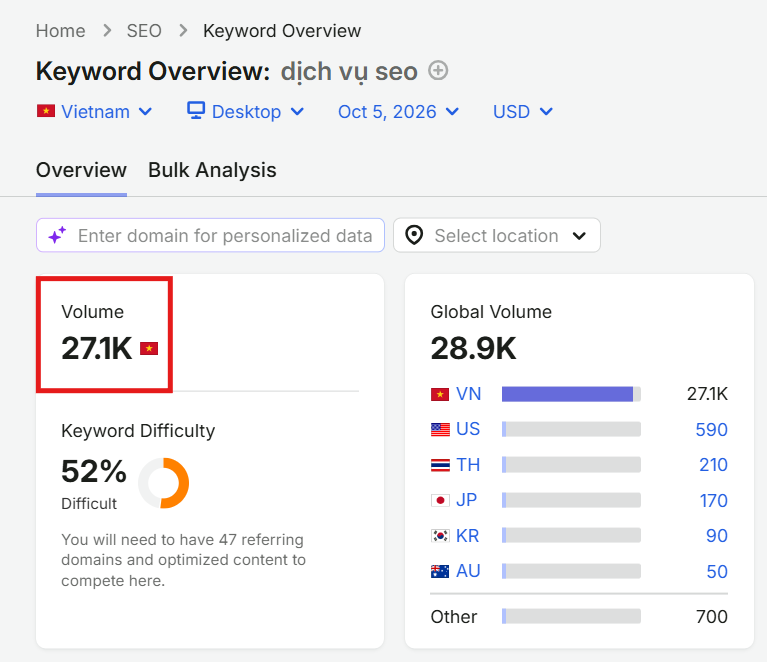This screenshot has height=662, width=767.
Task: Click the TH volume value 210
Action: (x=713, y=465)
